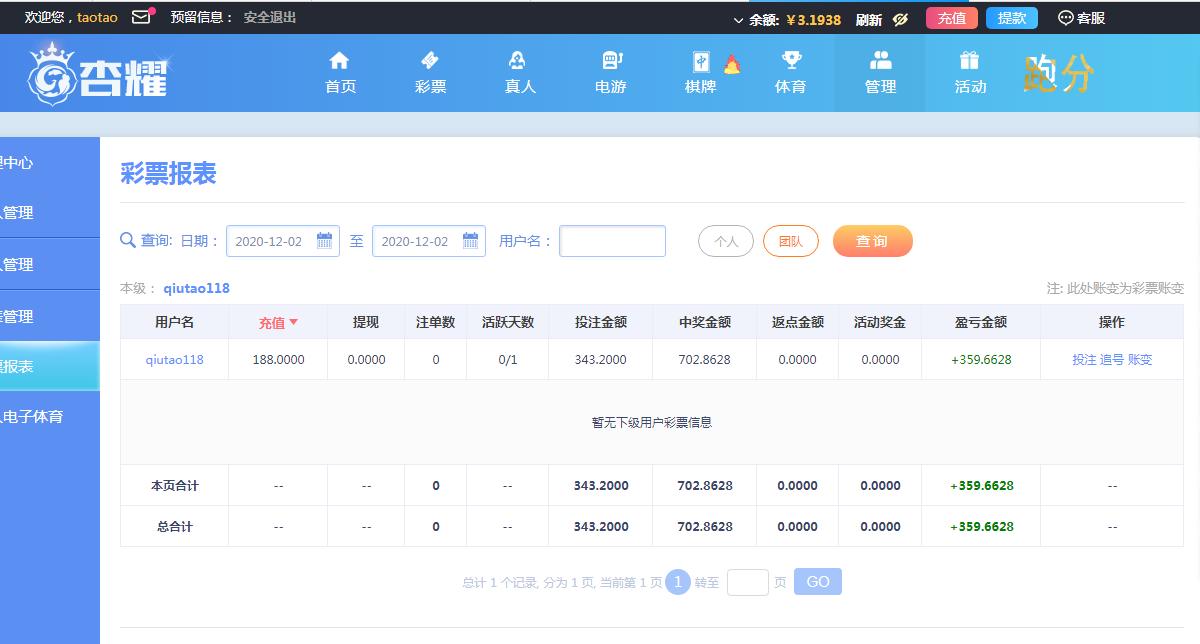The width and height of the screenshot is (1200, 644).
Task: Click the 追号 action link
Action: (1112, 359)
